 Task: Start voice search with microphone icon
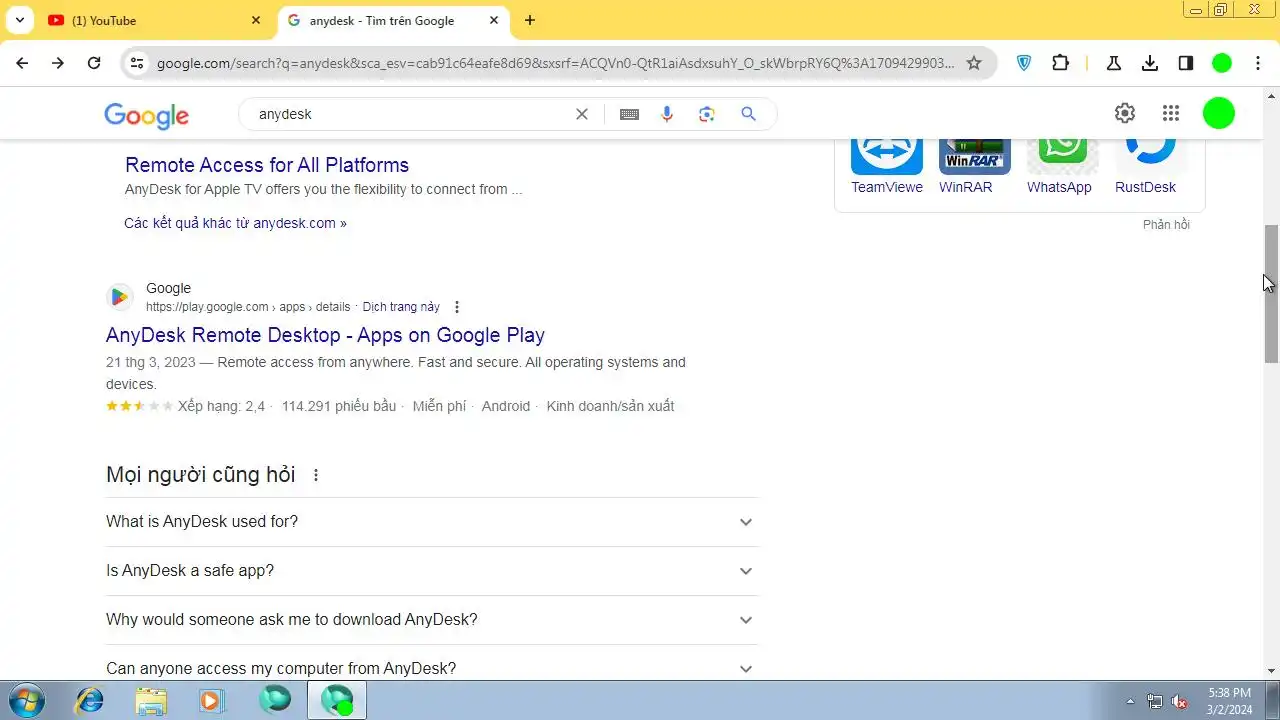pos(667,114)
